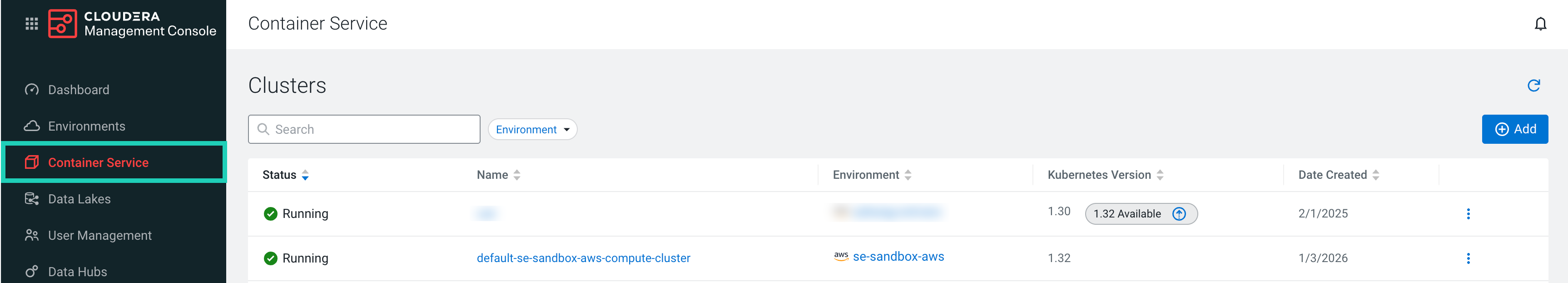Open the notifications bell

[x=1540, y=24]
